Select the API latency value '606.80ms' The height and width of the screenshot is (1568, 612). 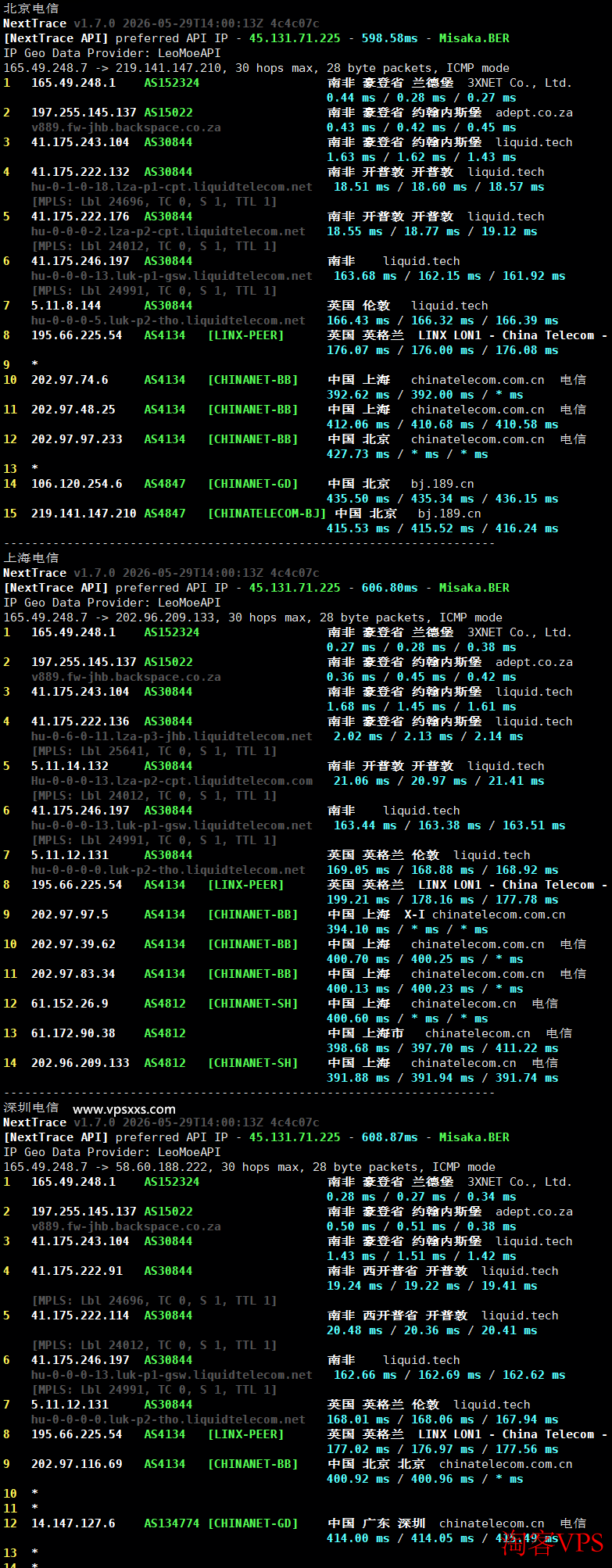click(x=389, y=588)
